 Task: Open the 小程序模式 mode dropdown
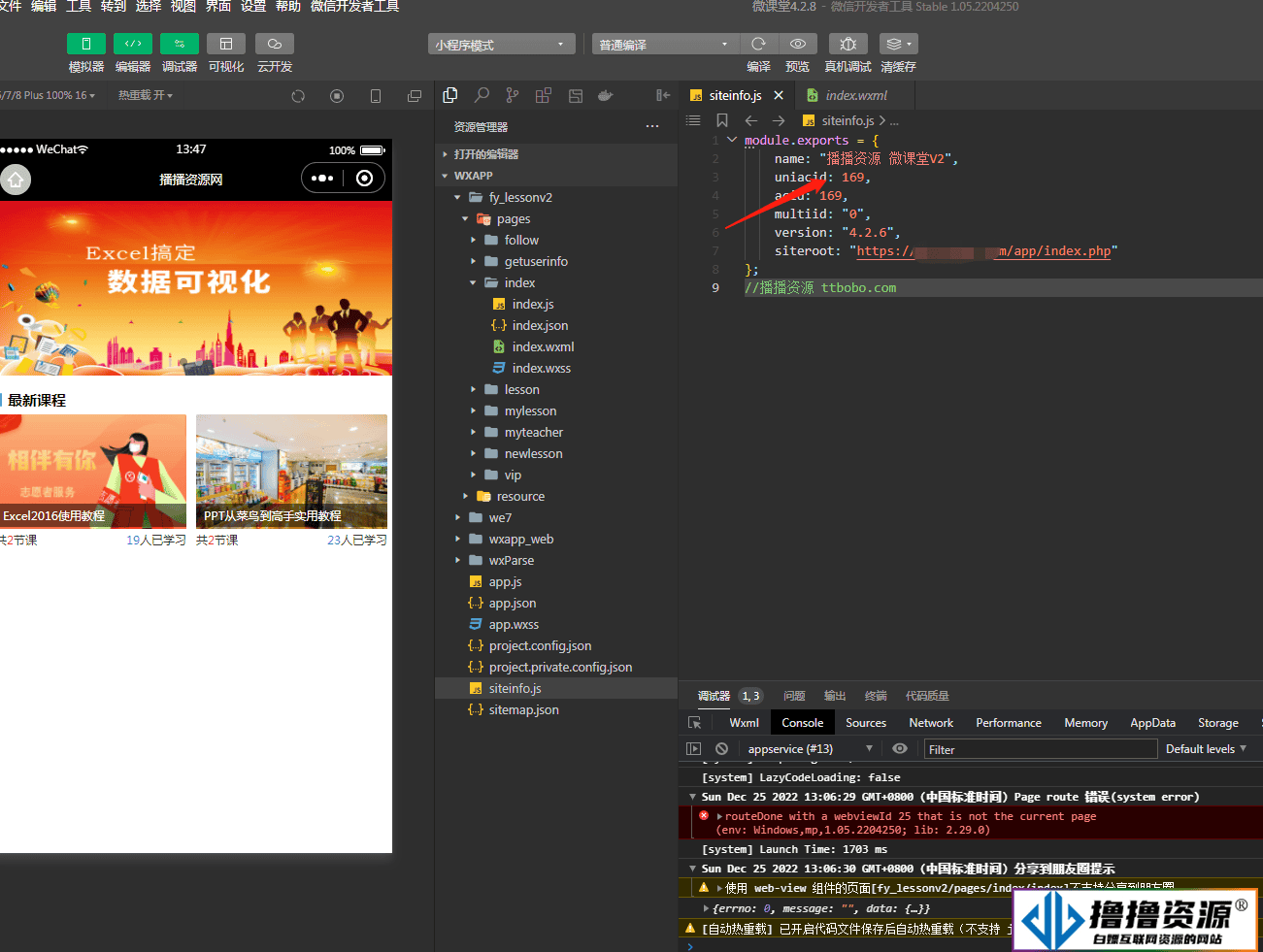(x=501, y=45)
